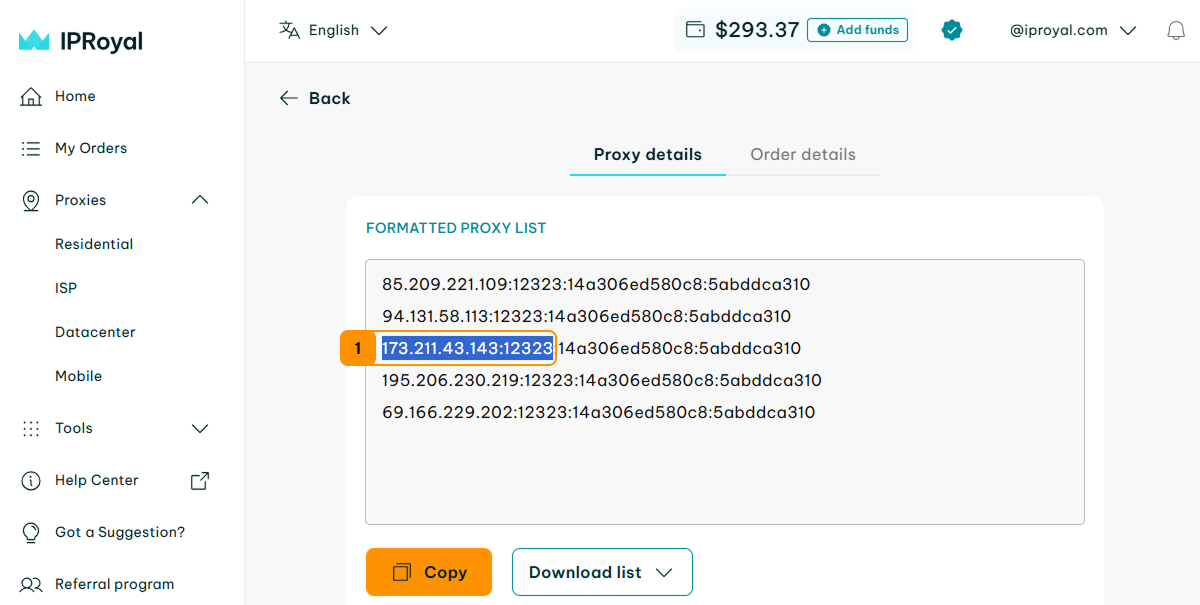Click the Home house icon
This screenshot has width=1200, height=605.
click(x=32, y=96)
